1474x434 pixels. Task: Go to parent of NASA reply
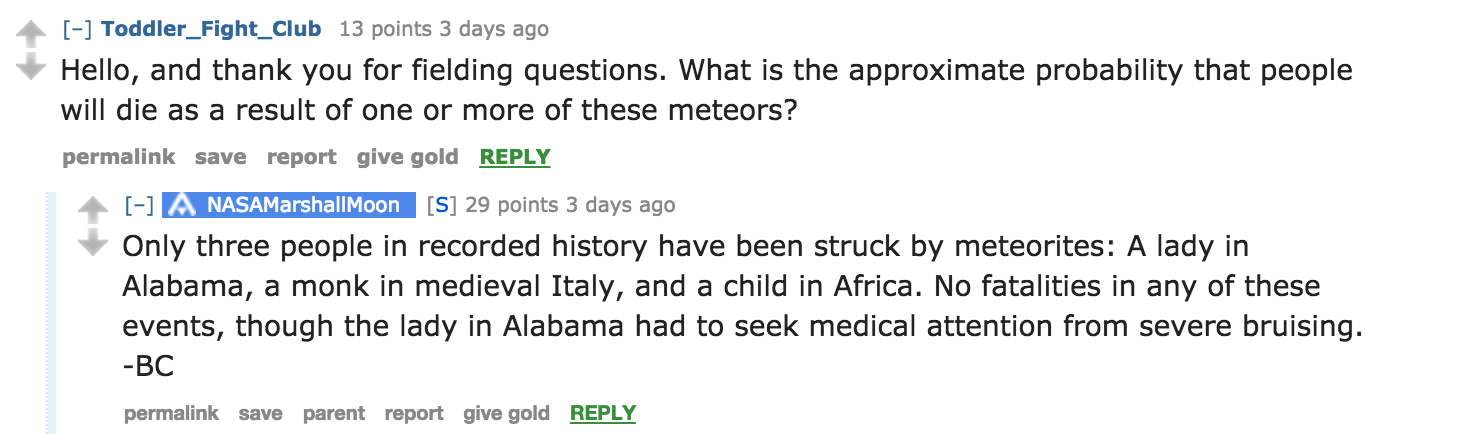(x=334, y=413)
